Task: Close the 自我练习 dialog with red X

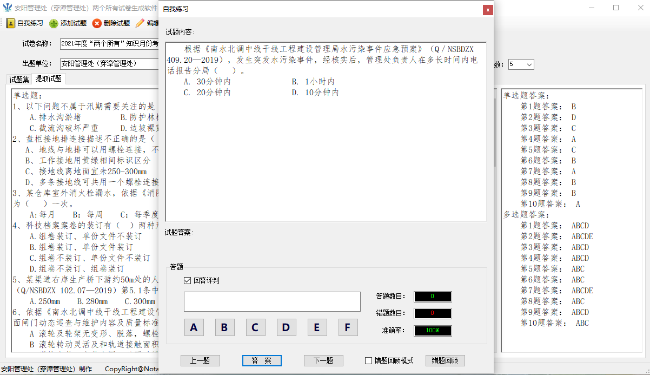Action: coord(488,10)
